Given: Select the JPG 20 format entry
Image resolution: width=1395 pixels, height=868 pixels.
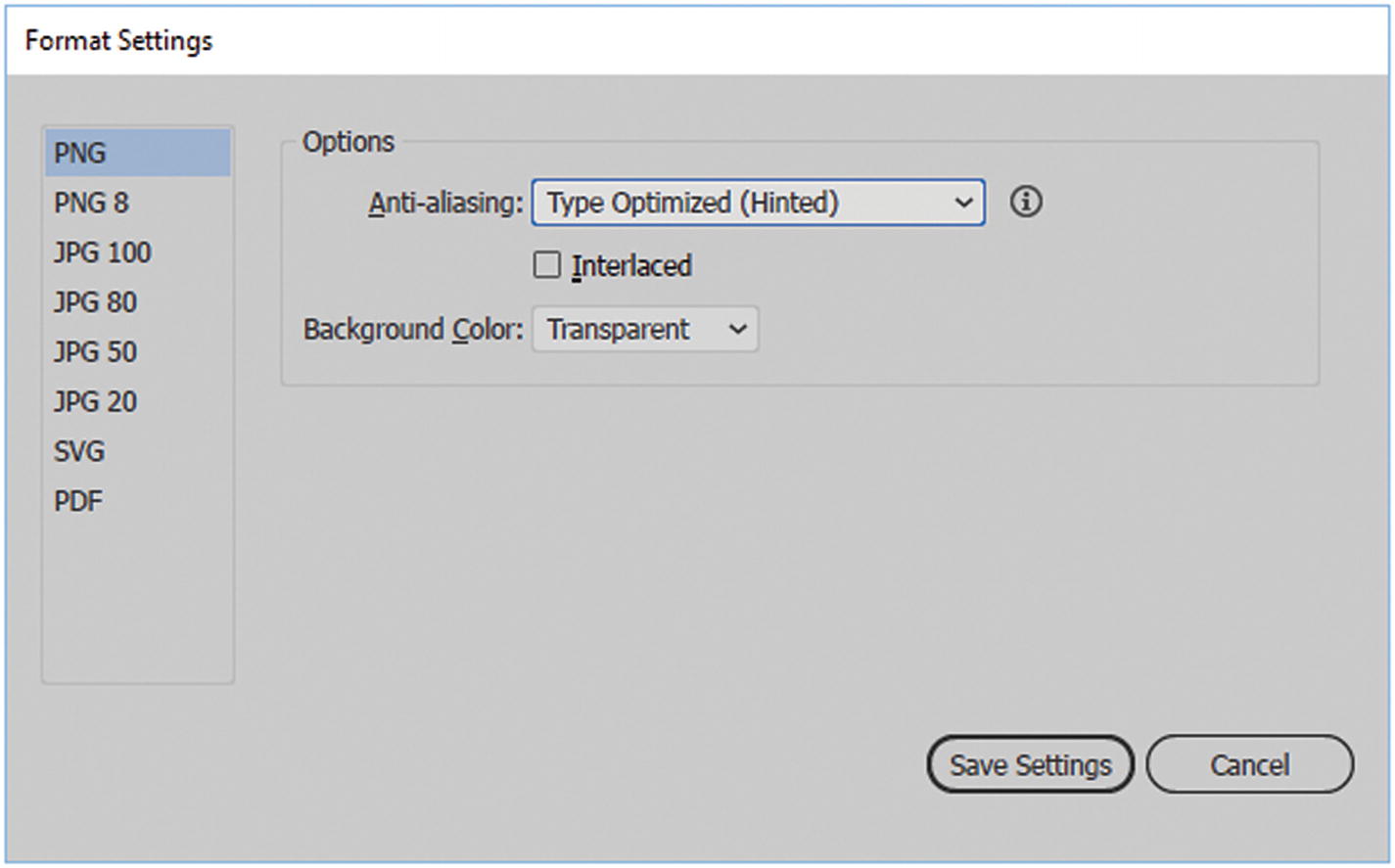Looking at the screenshot, I should pyautogui.click(x=95, y=402).
